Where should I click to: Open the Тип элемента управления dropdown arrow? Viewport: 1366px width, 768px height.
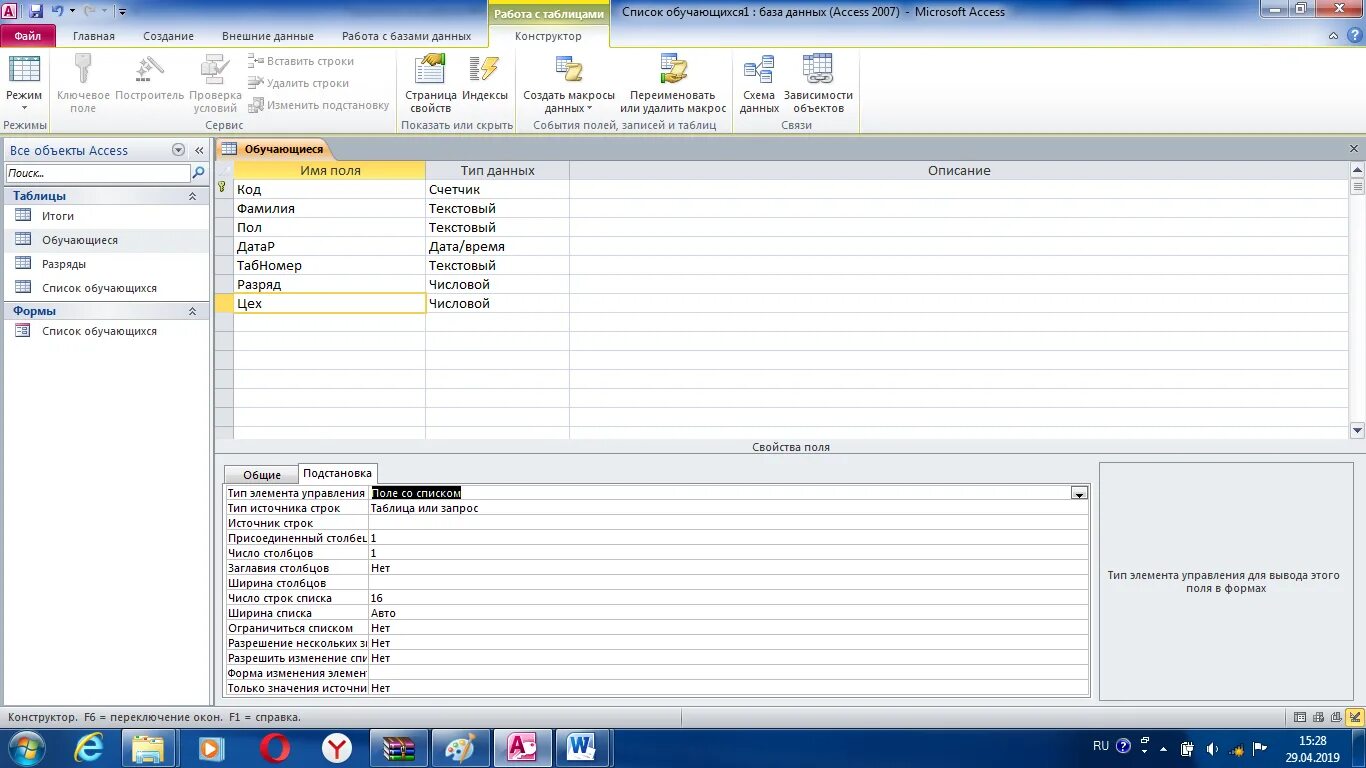1079,493
